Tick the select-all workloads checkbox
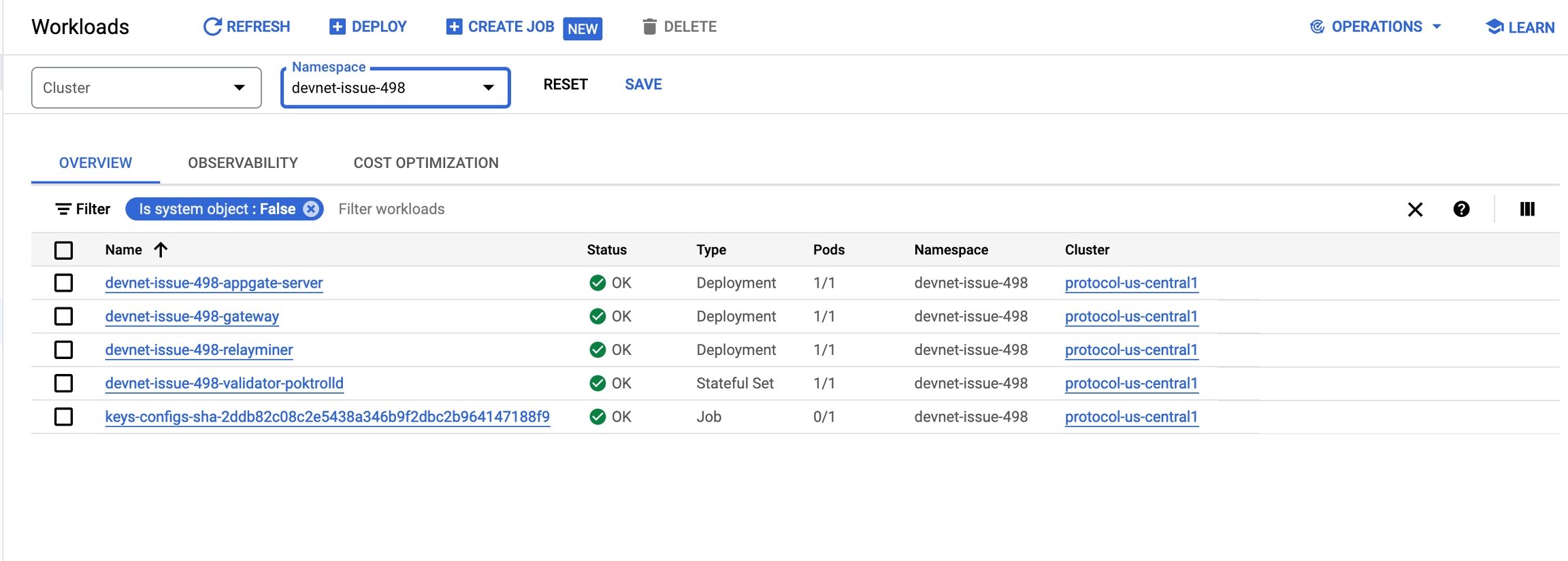This screenshot has height=561, width=1568. pyautogui.click(x=63, y=250)
